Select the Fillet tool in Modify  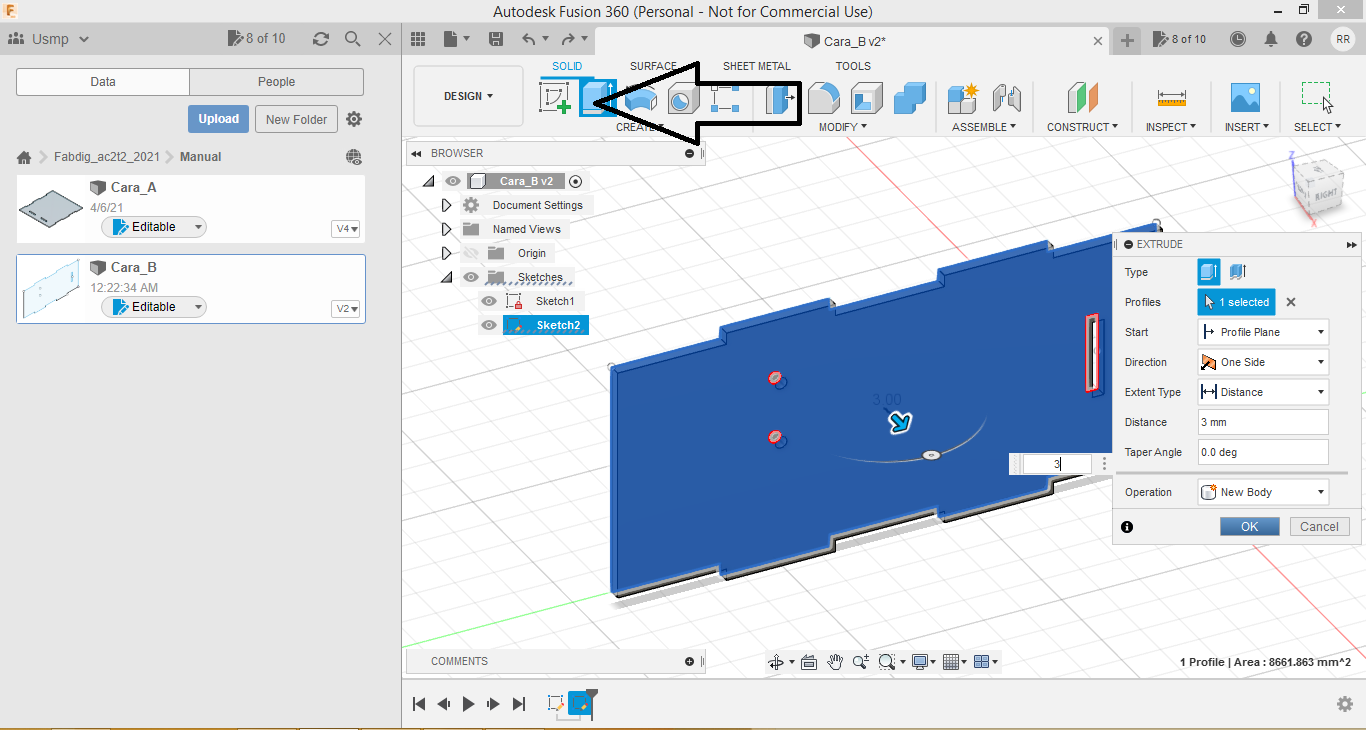pos(823,98)
